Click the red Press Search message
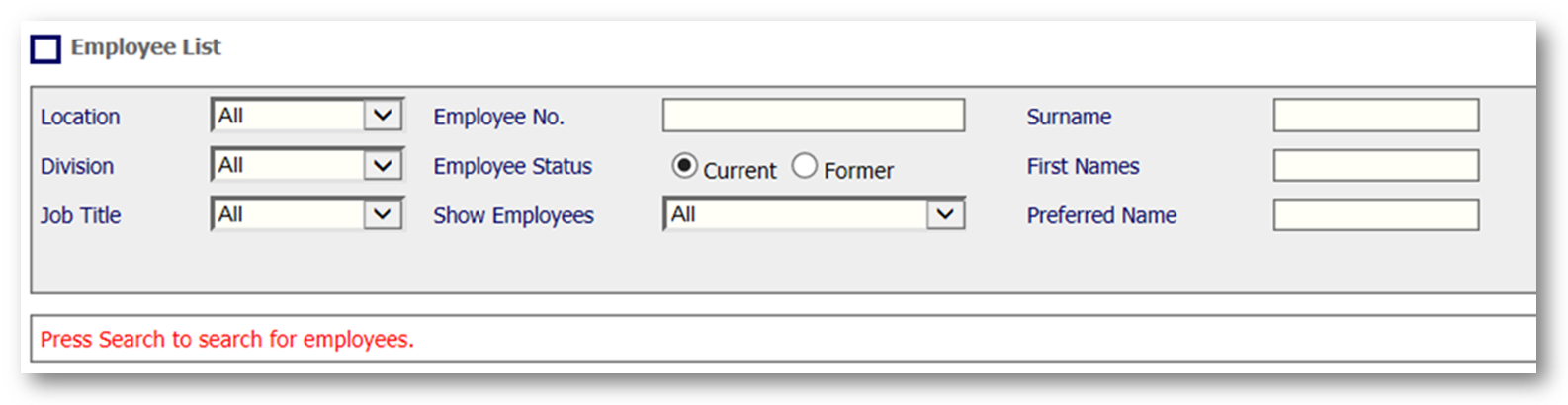Image resolution: width=1568 pixels, height=405 pixels. pyautogui.click(x=226, y=340)
